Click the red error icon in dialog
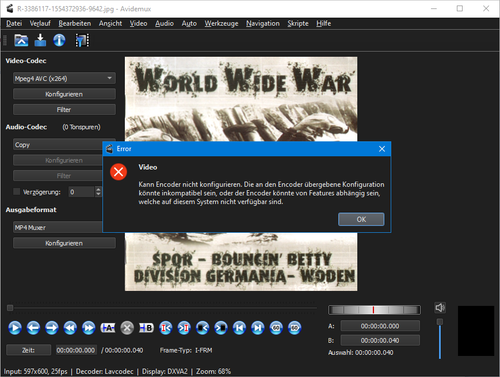The image size is (500, 377). 118,172
